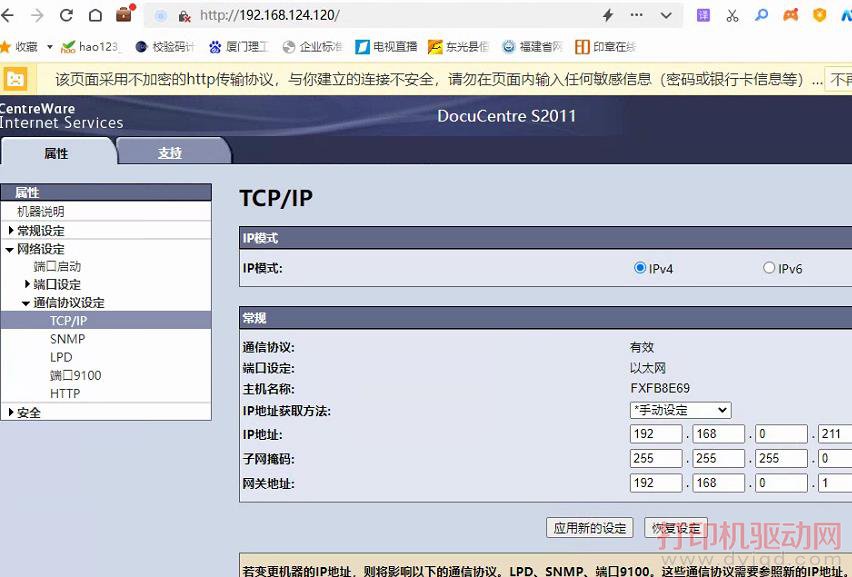Open the 厦门理工 bookmark
This screenshot has height=577, width=852.
[239, 47]
